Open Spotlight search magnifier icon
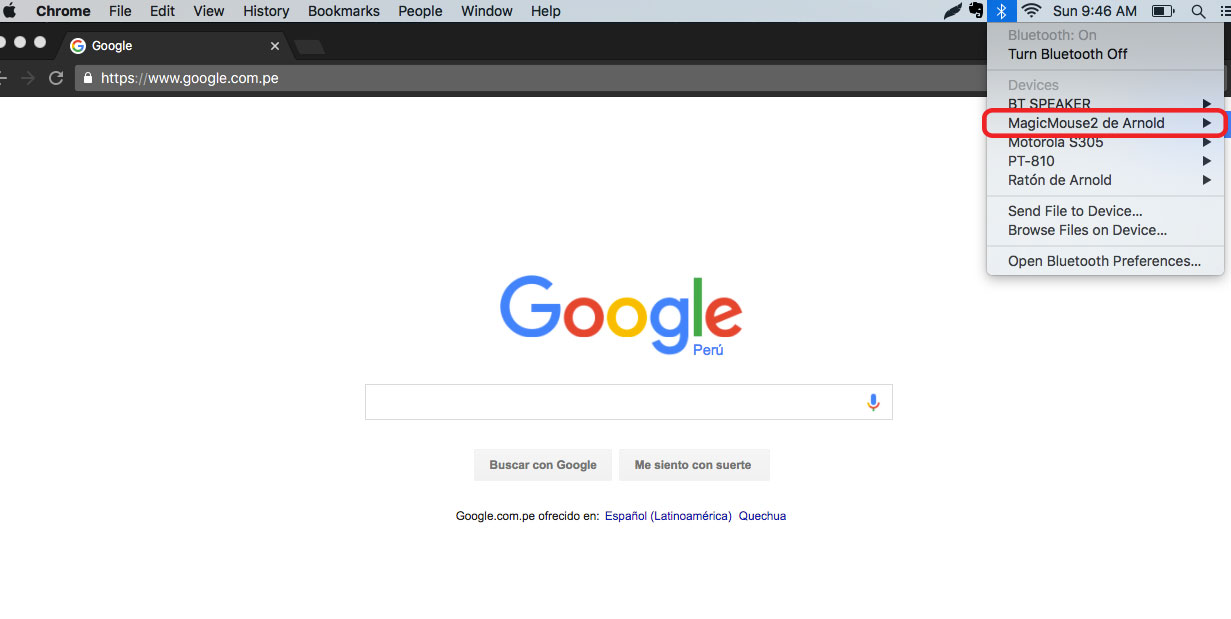Viewport: 1231px width, 619px height. [1198, 11]
